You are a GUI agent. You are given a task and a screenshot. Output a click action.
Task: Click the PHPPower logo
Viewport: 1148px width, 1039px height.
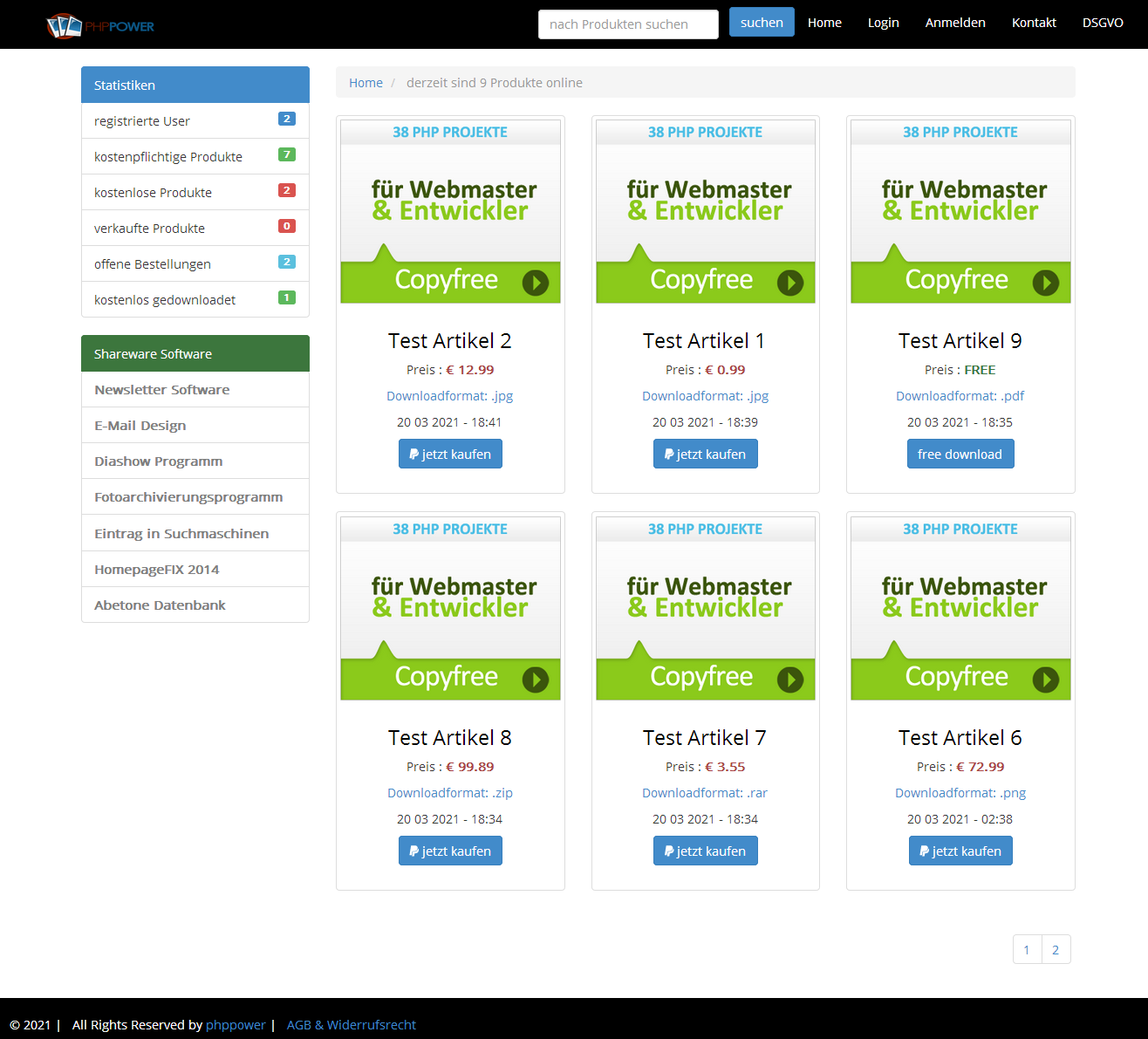pyautogui.click(x=99, y=26)
